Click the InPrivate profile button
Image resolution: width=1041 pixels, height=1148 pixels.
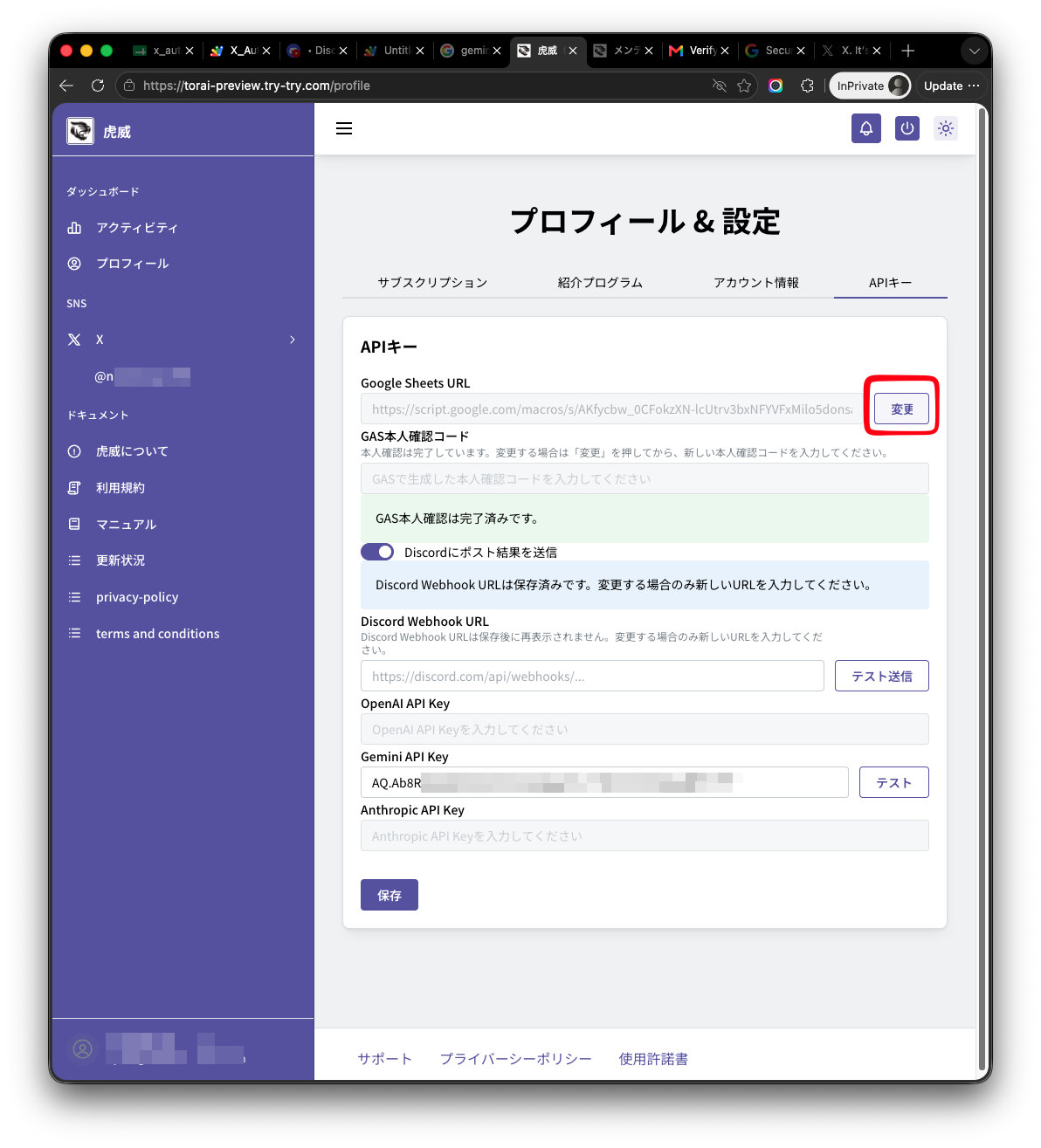pyautogui.click(x=870, y=86)
